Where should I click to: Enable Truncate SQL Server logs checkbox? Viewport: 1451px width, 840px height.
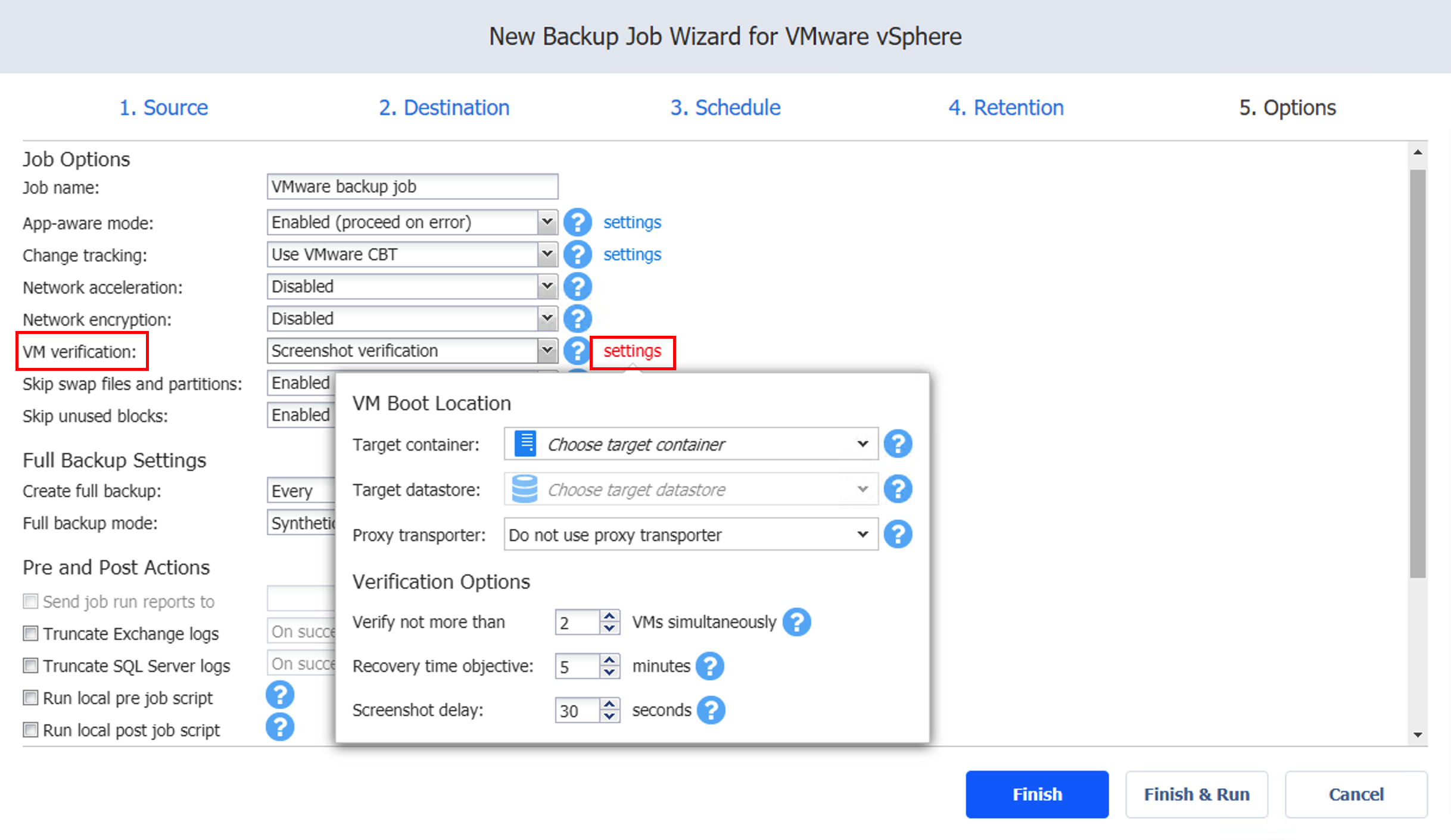click(x=30, y=666)
